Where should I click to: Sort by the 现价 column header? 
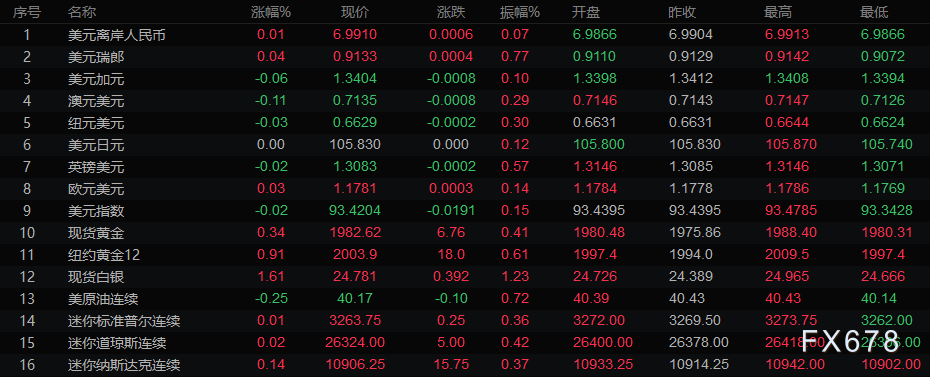click(355, 12)
